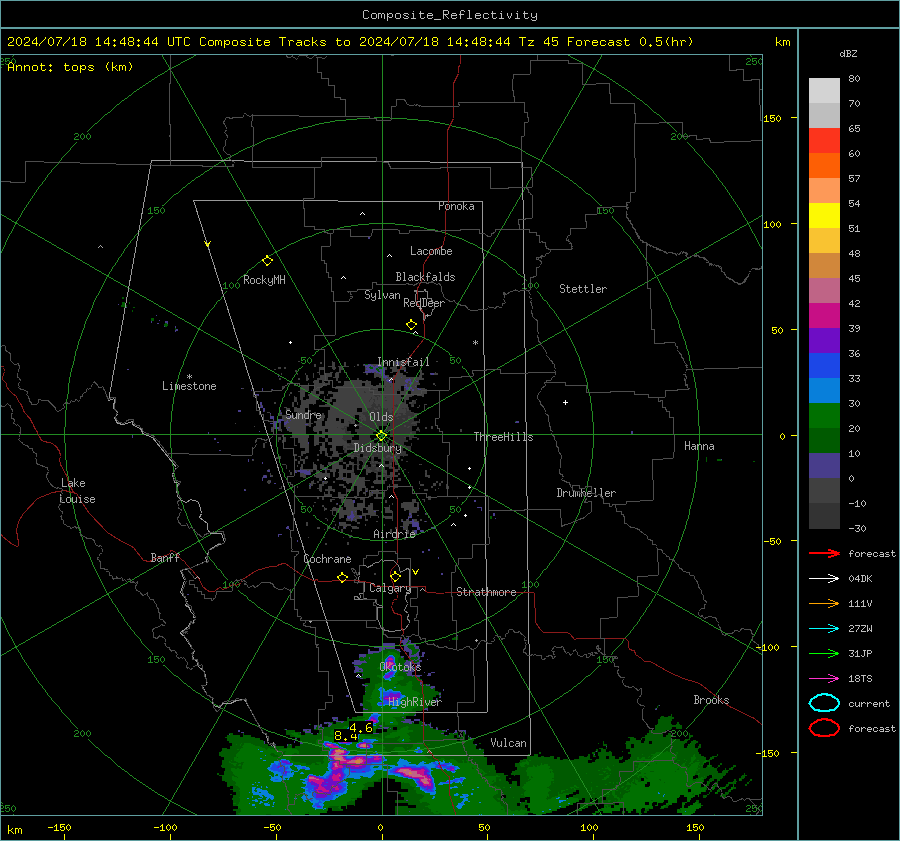This screenshot has height=841, width=900.
Task: Click the UTC Composite Tracks timestamp header
Action: (x=350, y=42)
